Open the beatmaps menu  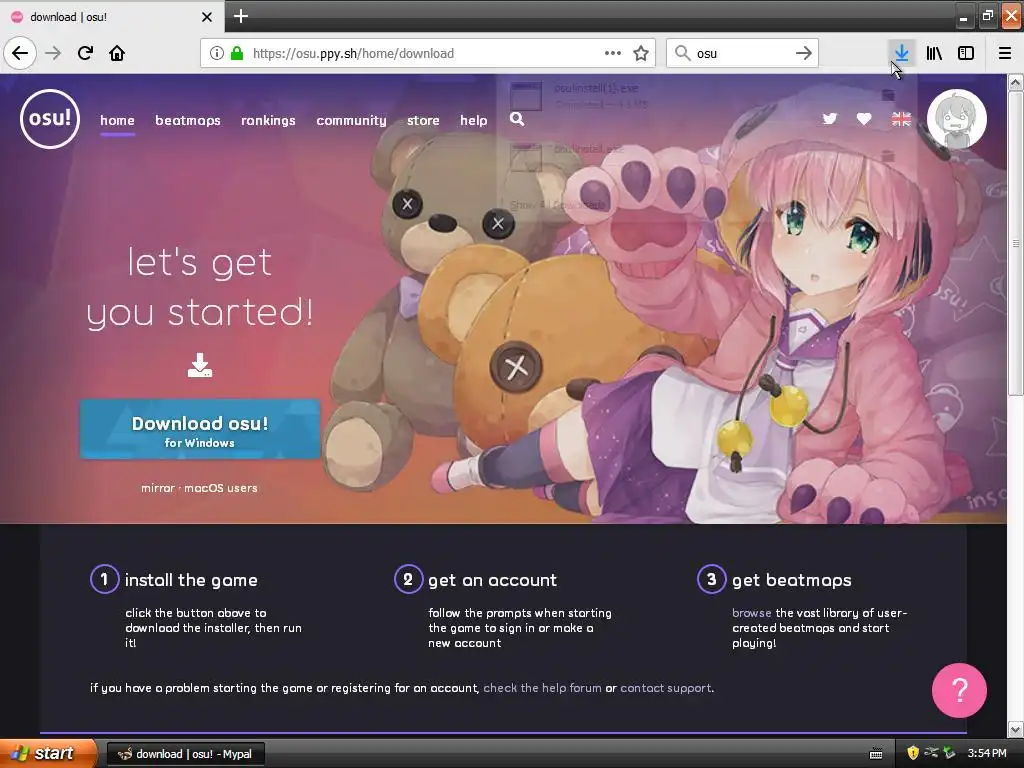pyautogui.click(x=187, y=120)
